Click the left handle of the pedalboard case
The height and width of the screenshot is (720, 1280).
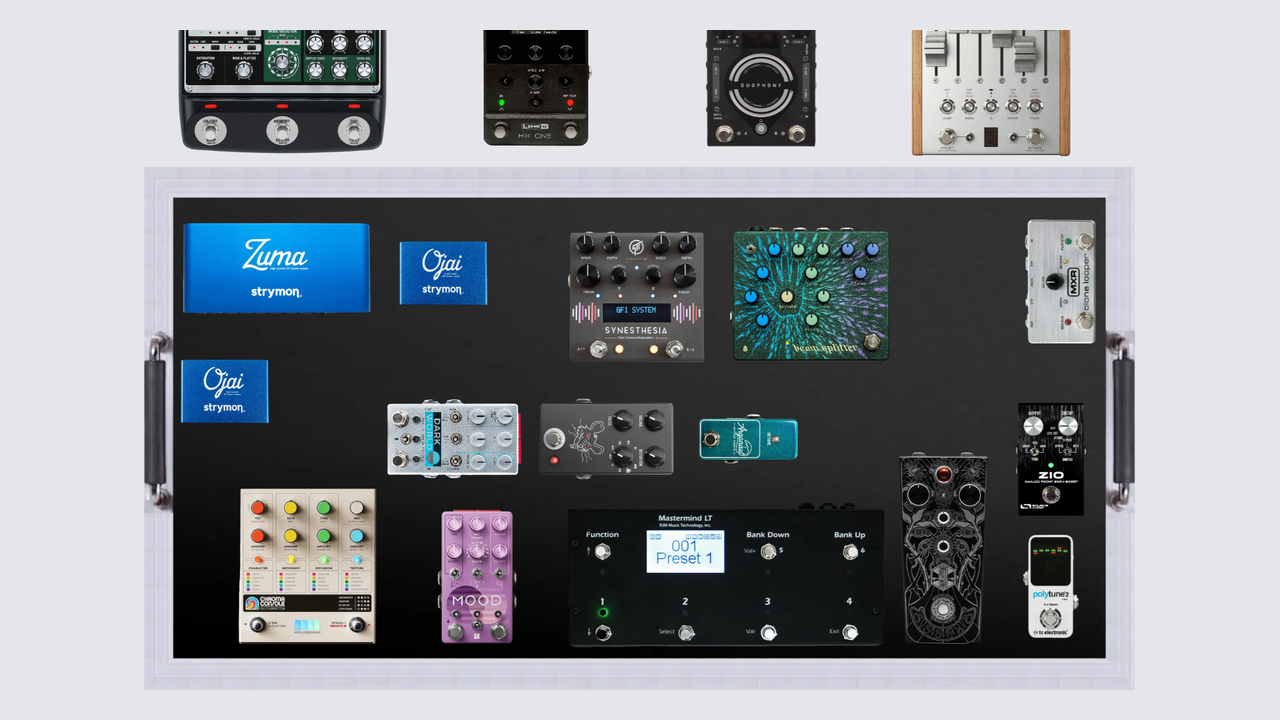157,421
